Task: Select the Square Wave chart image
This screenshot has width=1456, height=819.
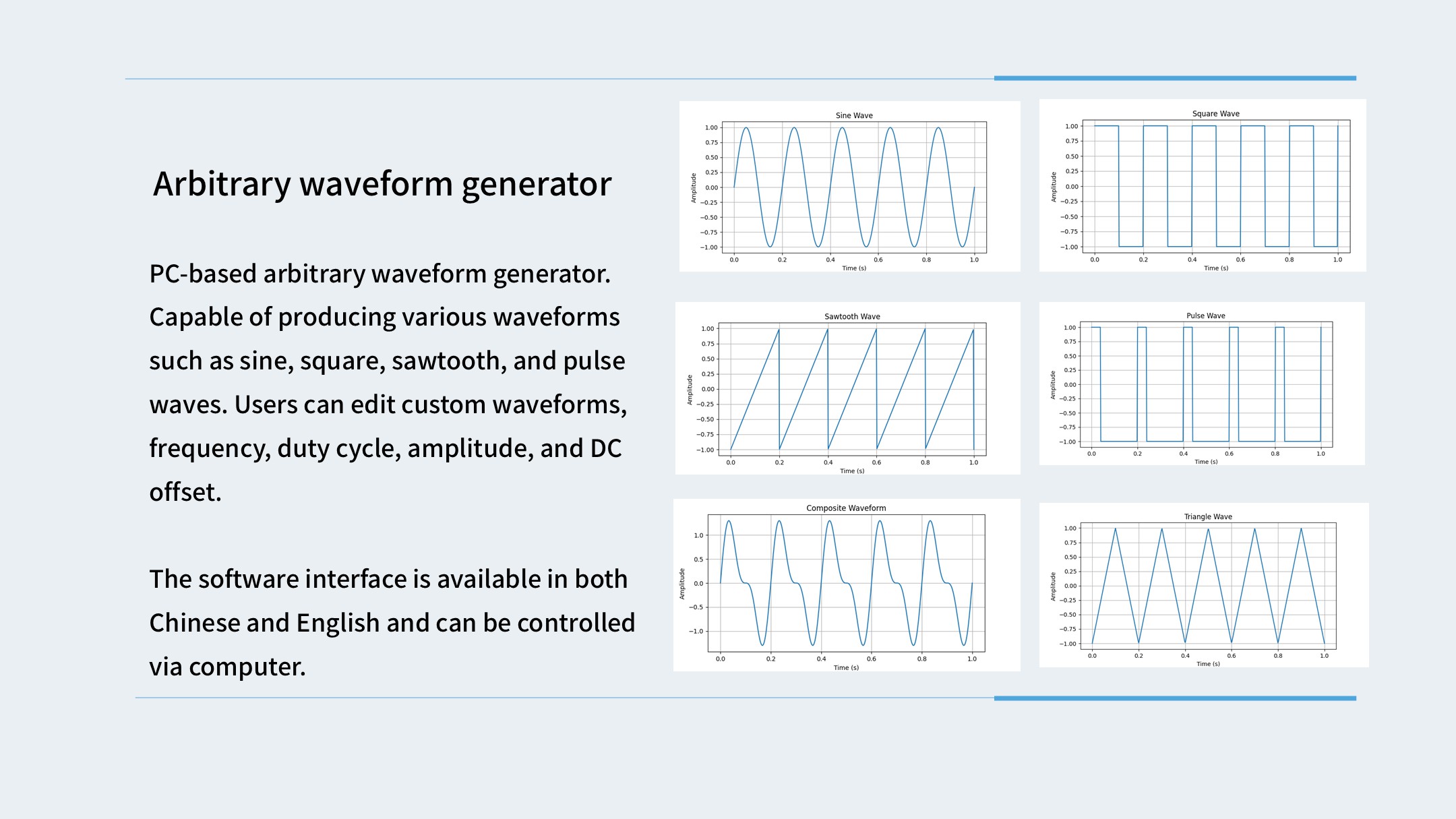Action: pyautogui.click(x=1203, y=185)
